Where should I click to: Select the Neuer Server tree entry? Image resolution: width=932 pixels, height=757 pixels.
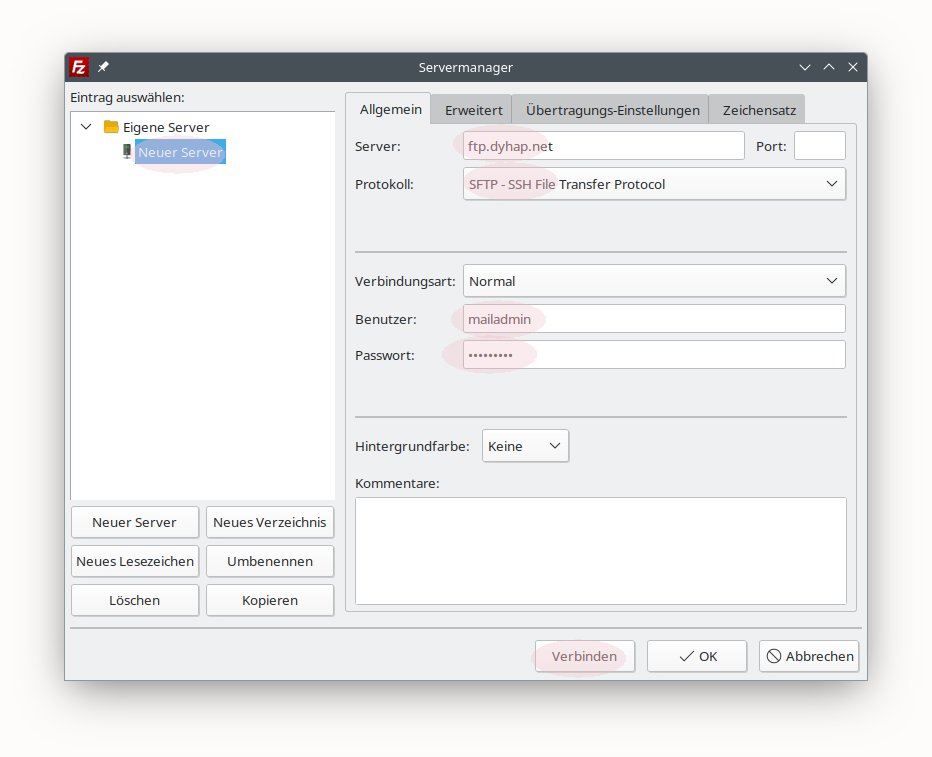tap(180, 152)
